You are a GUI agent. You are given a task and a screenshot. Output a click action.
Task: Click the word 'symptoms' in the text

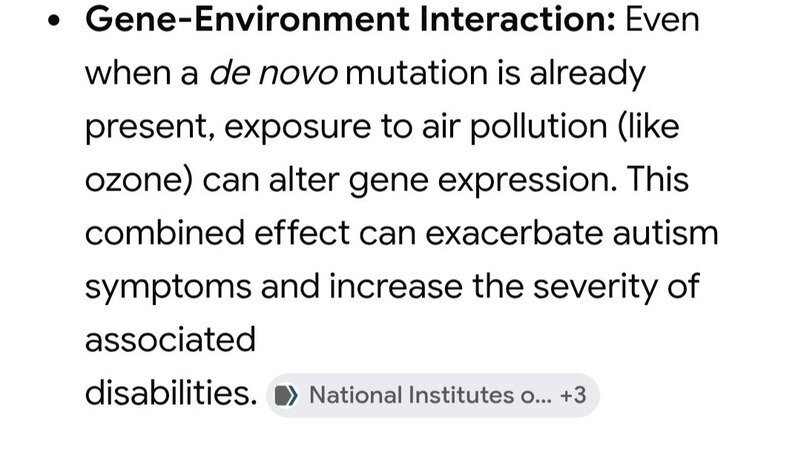click(168, 288)
